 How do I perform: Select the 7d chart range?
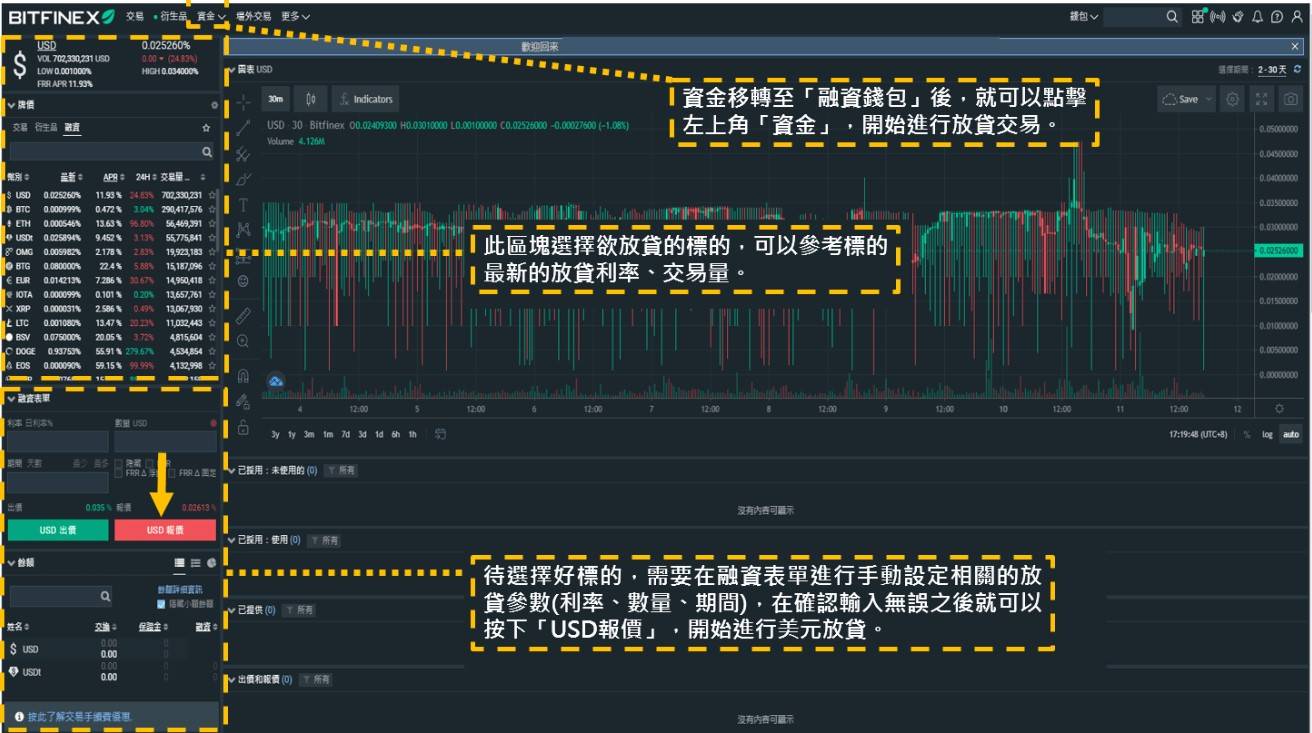[345, 434]
